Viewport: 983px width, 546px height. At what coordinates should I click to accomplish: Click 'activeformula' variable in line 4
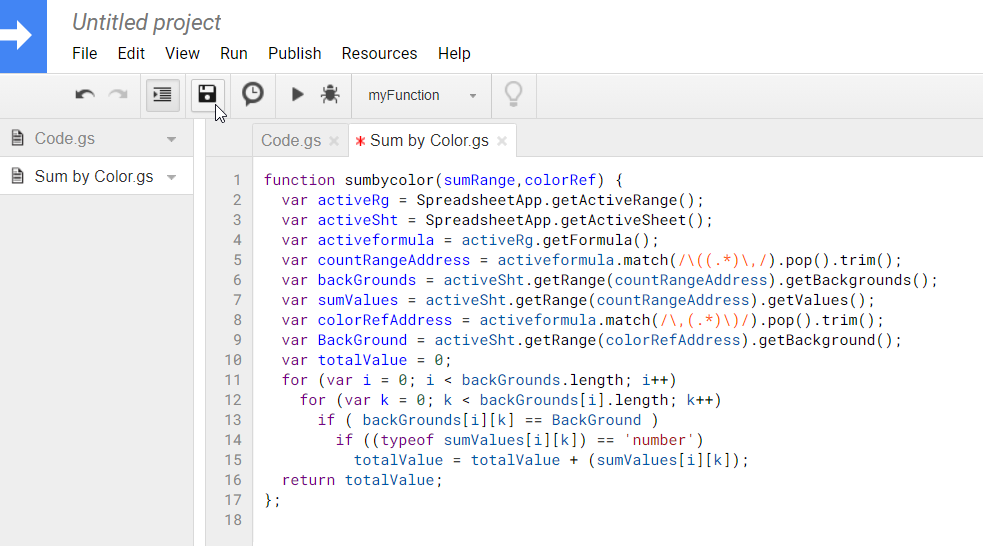[x=376, y=240]
